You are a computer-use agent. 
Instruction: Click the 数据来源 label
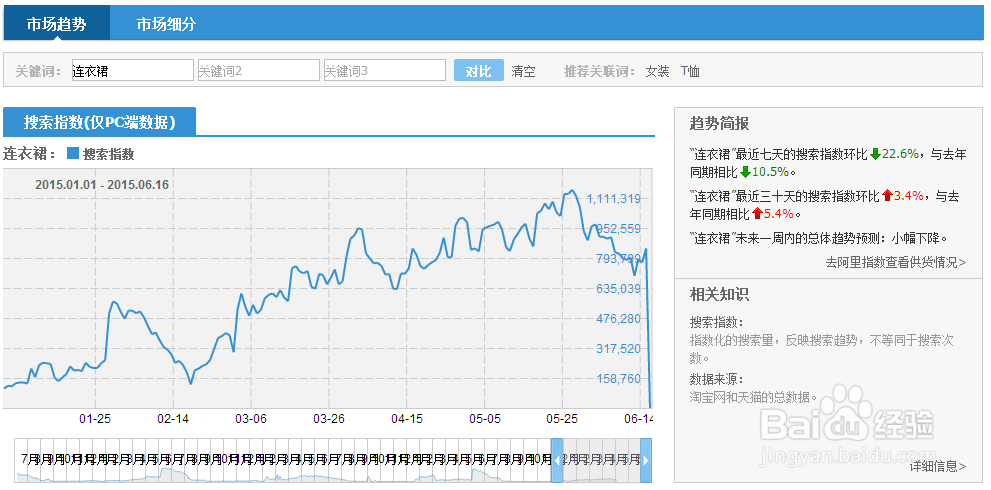point(717,380)
